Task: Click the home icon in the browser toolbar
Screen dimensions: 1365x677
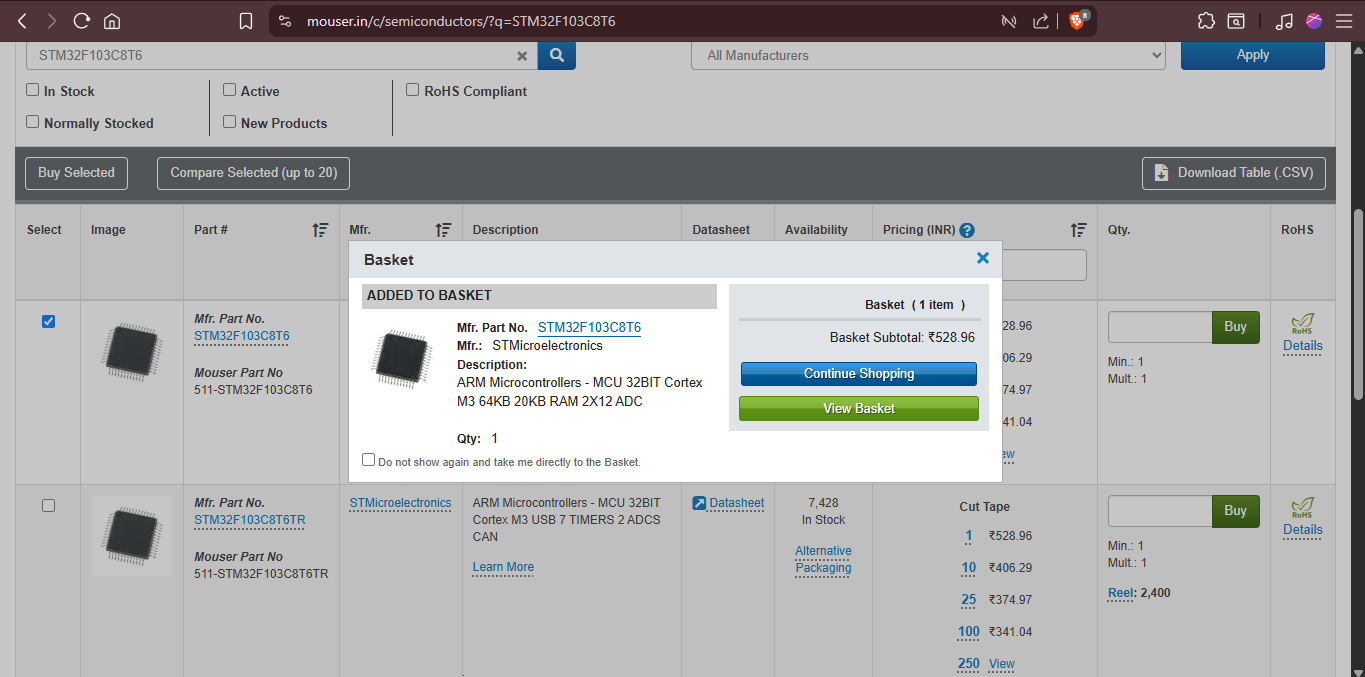Action: click(114, 20)
